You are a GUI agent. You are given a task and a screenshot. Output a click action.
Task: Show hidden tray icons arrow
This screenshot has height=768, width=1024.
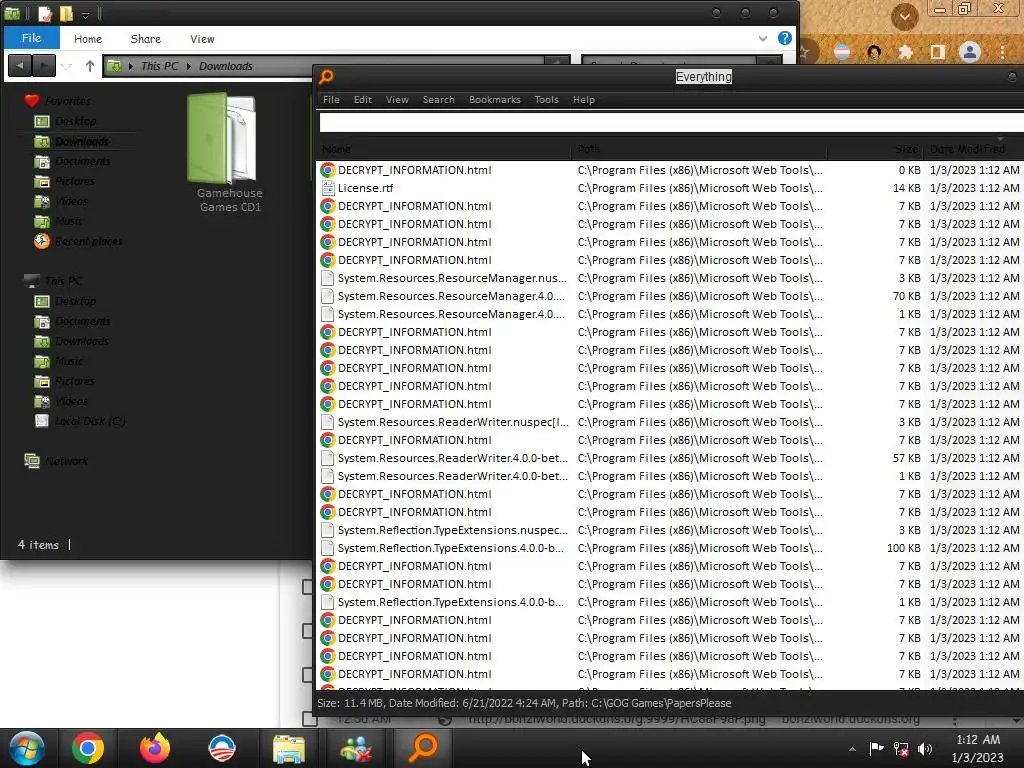point(852,749)
